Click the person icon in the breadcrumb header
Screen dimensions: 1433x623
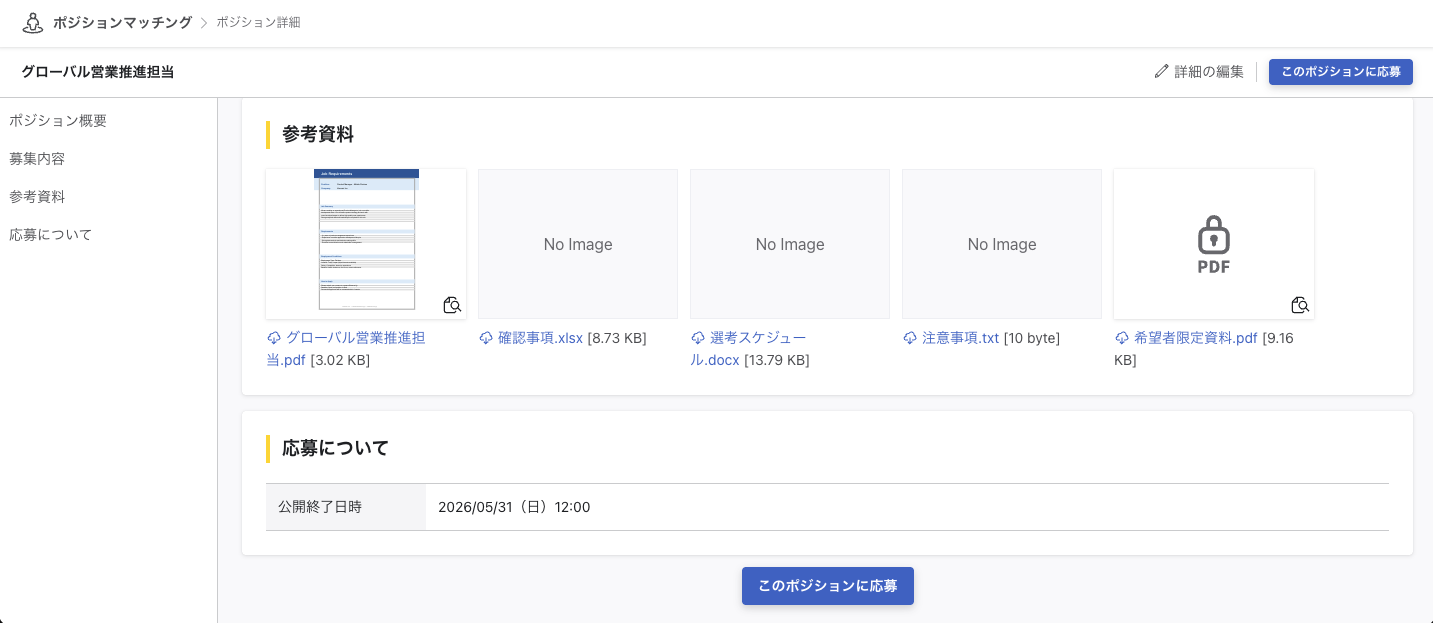pyautogui.click(x=33, y=20)
